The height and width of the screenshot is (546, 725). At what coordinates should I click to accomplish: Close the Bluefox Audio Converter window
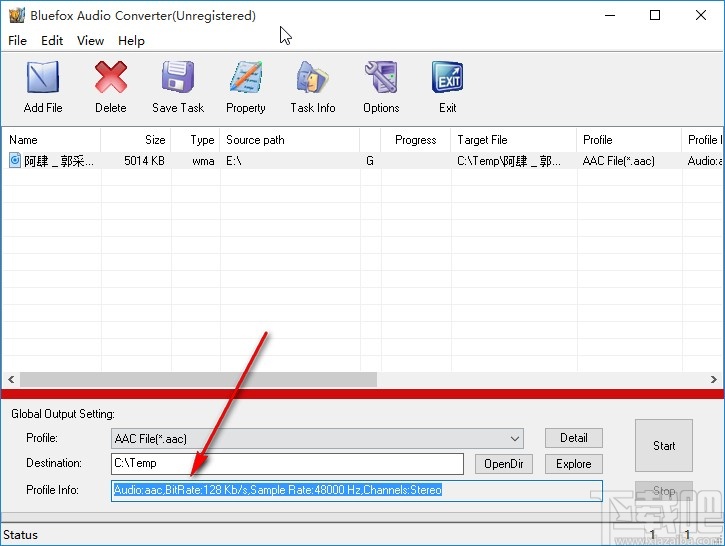[x=700, y=15]
